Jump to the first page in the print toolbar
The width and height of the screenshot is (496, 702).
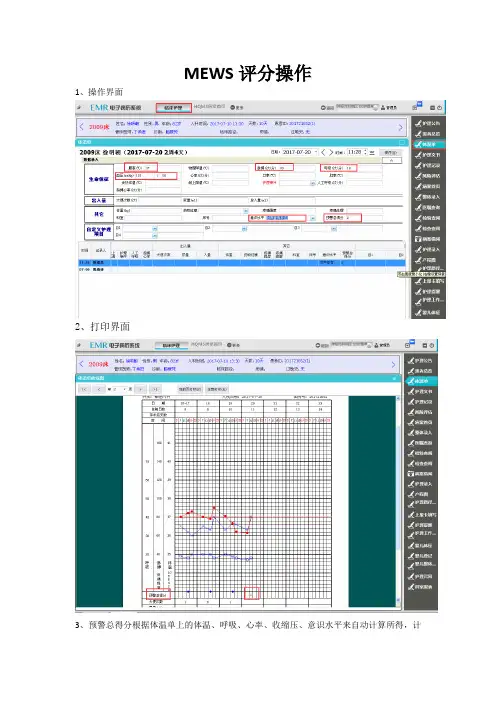pos(85,389)
